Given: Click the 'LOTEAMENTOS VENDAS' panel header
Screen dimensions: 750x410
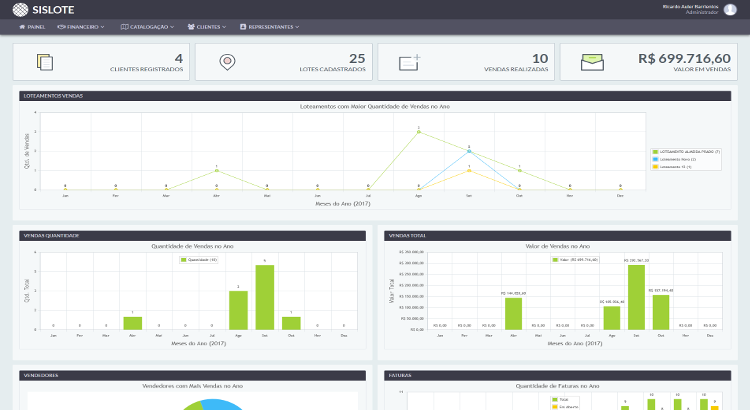Looking at the screenshot, I should click(x=375, y=96).
